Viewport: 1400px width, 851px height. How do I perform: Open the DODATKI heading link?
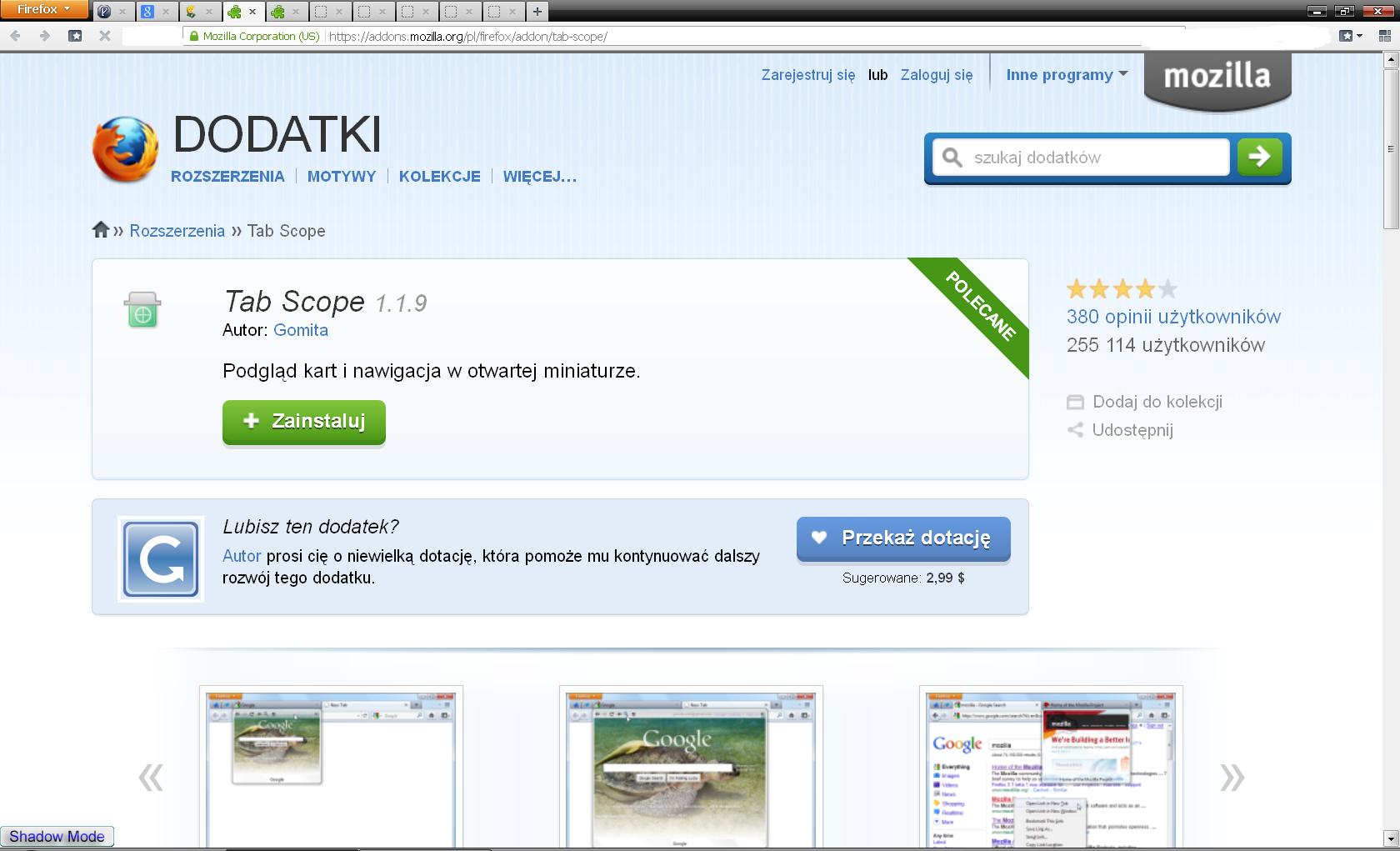277,134
